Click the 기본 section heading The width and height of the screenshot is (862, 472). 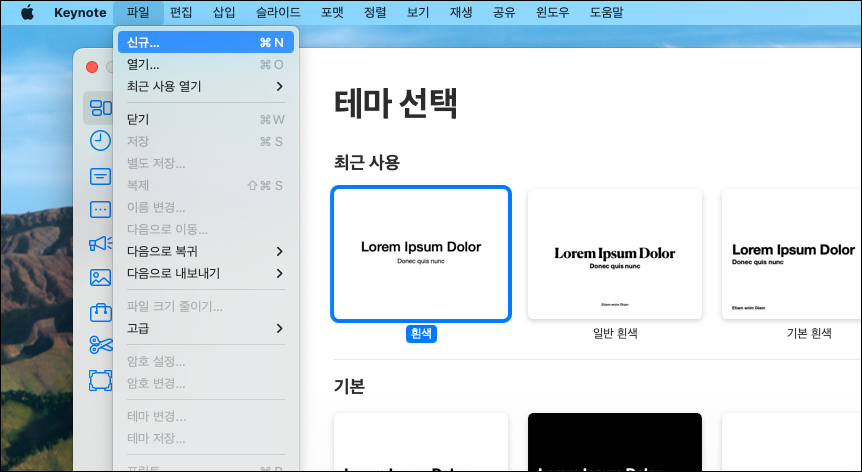pyautogui.click(x=349, y=386)
